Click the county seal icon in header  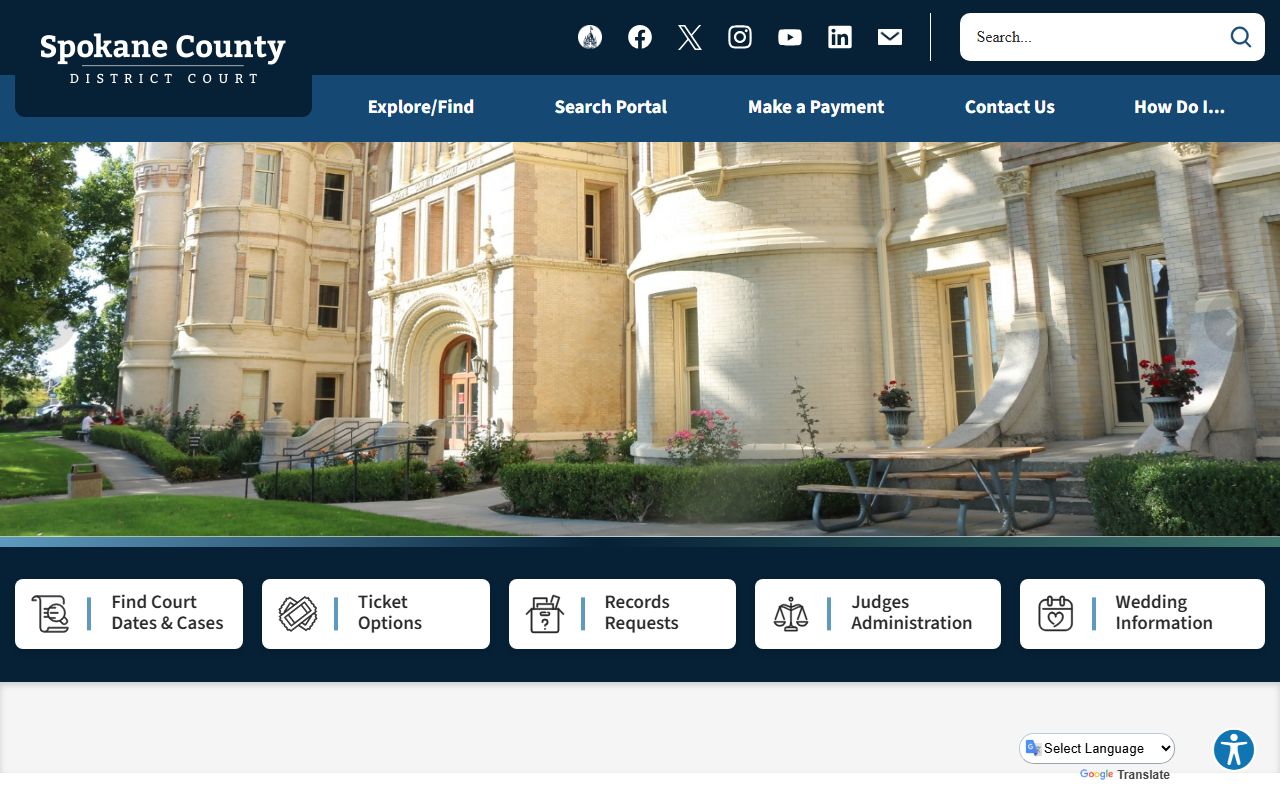tap(590, 37)
